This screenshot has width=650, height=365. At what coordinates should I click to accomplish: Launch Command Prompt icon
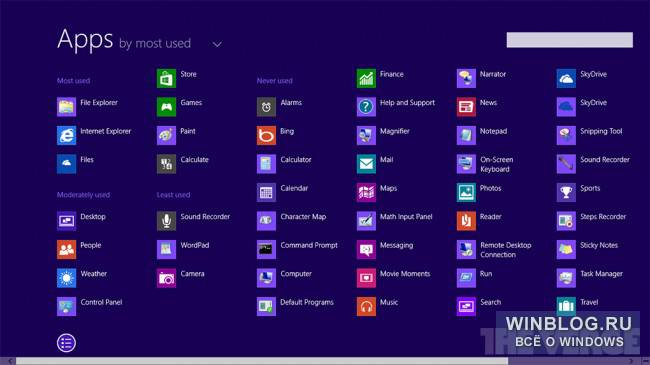266,249
